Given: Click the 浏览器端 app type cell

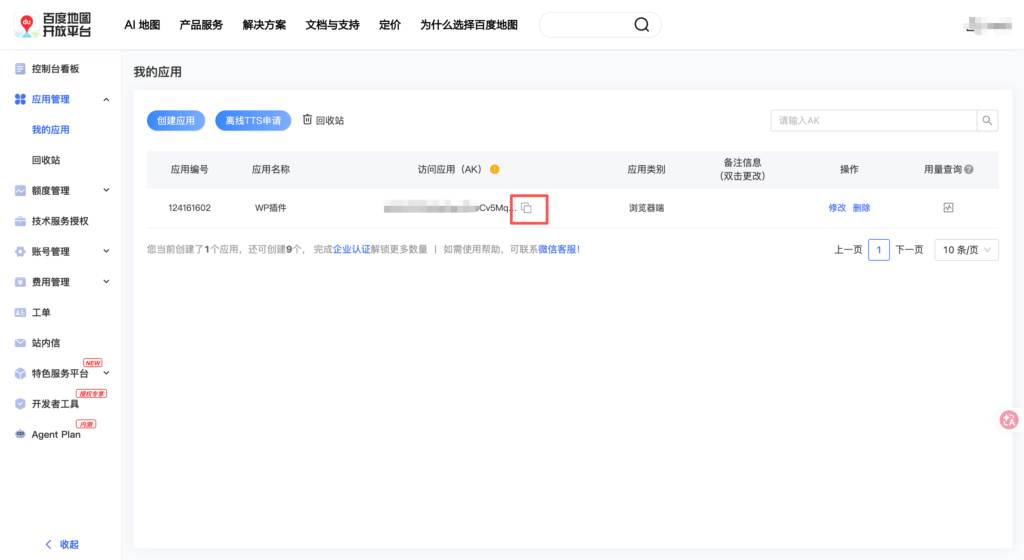Looking at the screenshot, I should coord(647,208).
